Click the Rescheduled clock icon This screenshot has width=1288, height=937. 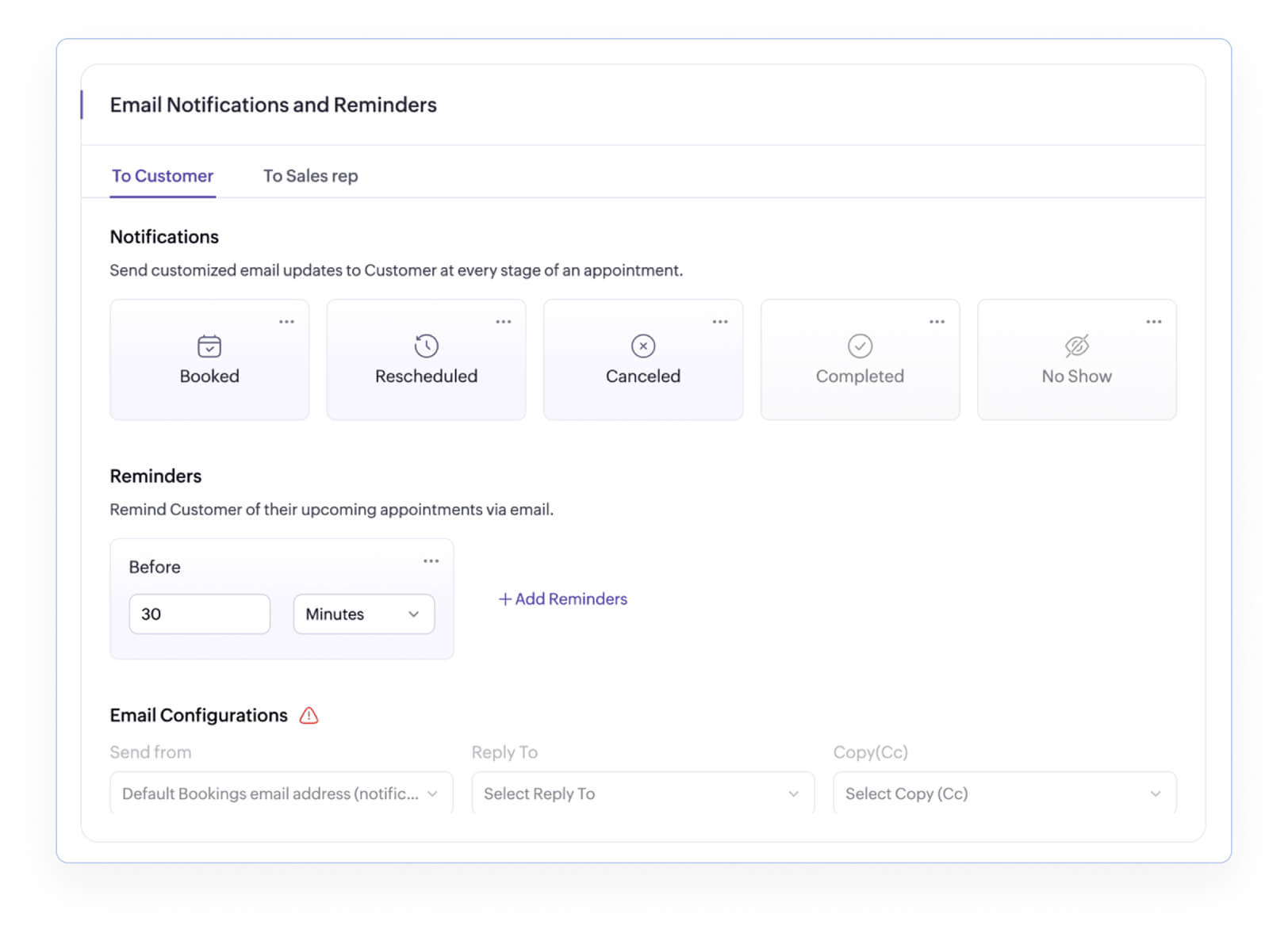(426, 346)
